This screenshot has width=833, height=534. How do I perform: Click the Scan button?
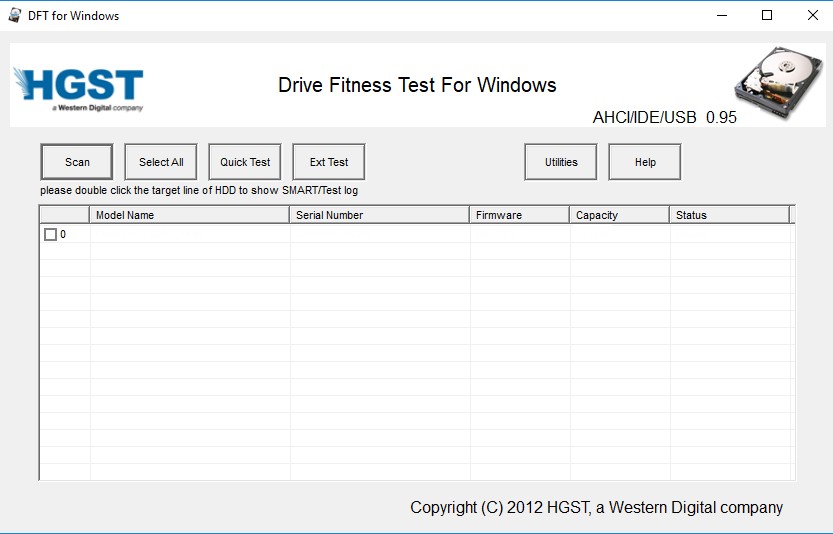(77, 162)
